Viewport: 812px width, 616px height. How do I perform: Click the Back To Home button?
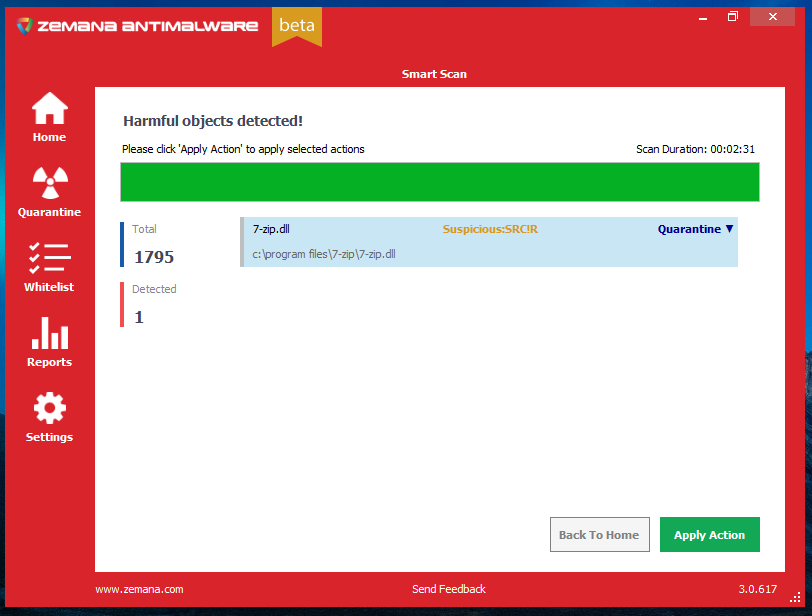pyautogui.click(x=599, y=534)
